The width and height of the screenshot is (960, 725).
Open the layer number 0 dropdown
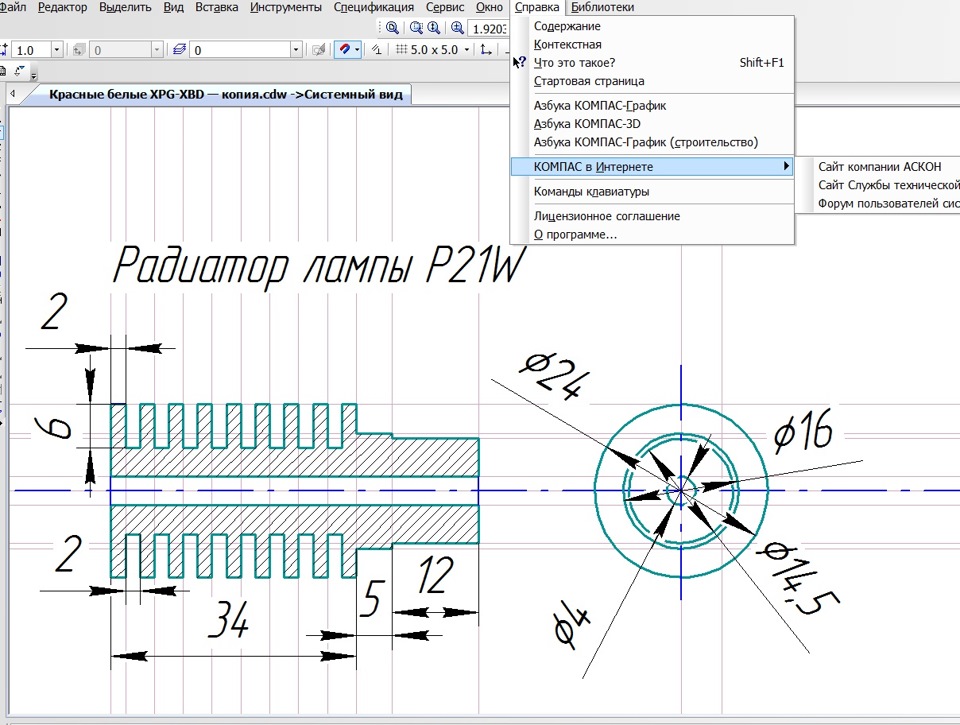pos(296,50)
